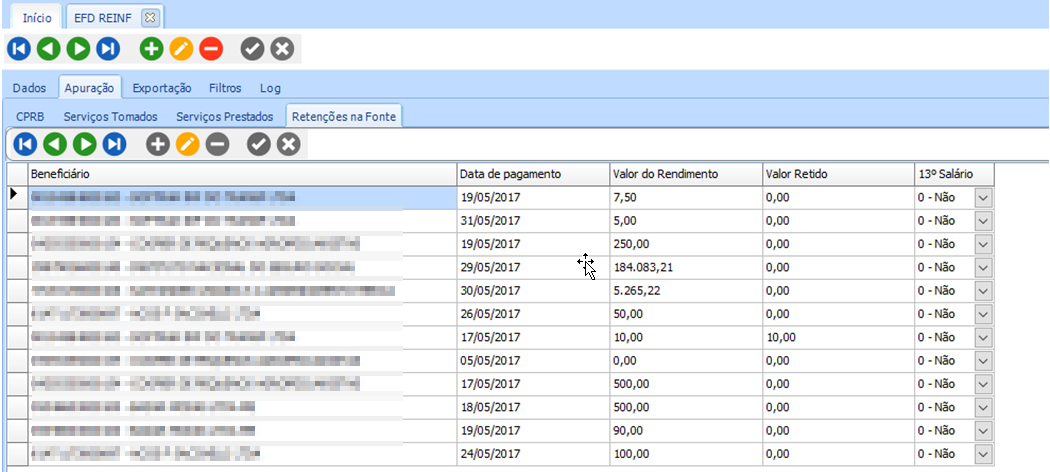The height and width of the screenshot is (472, 1050).
Task: Sort by Valor Retido column header
Action: point(838,174)
